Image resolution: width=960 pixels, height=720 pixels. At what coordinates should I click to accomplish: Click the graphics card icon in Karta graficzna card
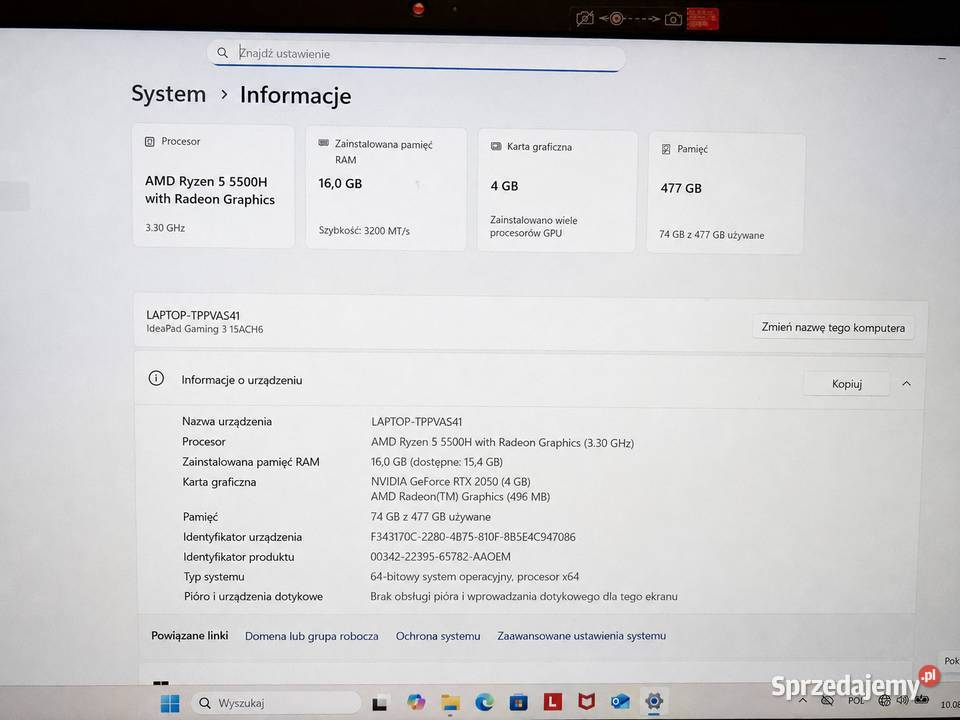(496, 146)
